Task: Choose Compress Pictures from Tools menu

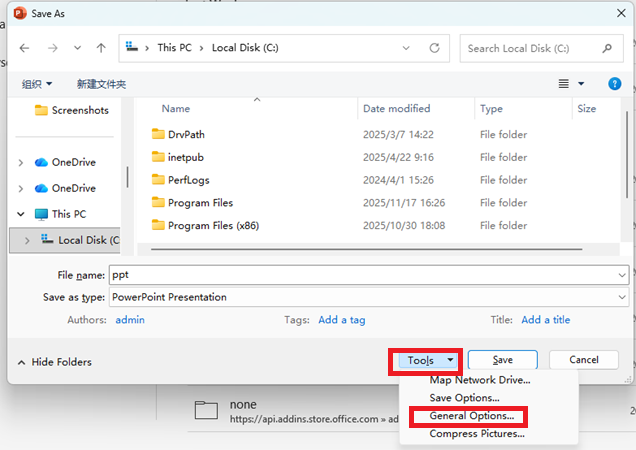Action: pyautogui.click(x=477, y=434)
